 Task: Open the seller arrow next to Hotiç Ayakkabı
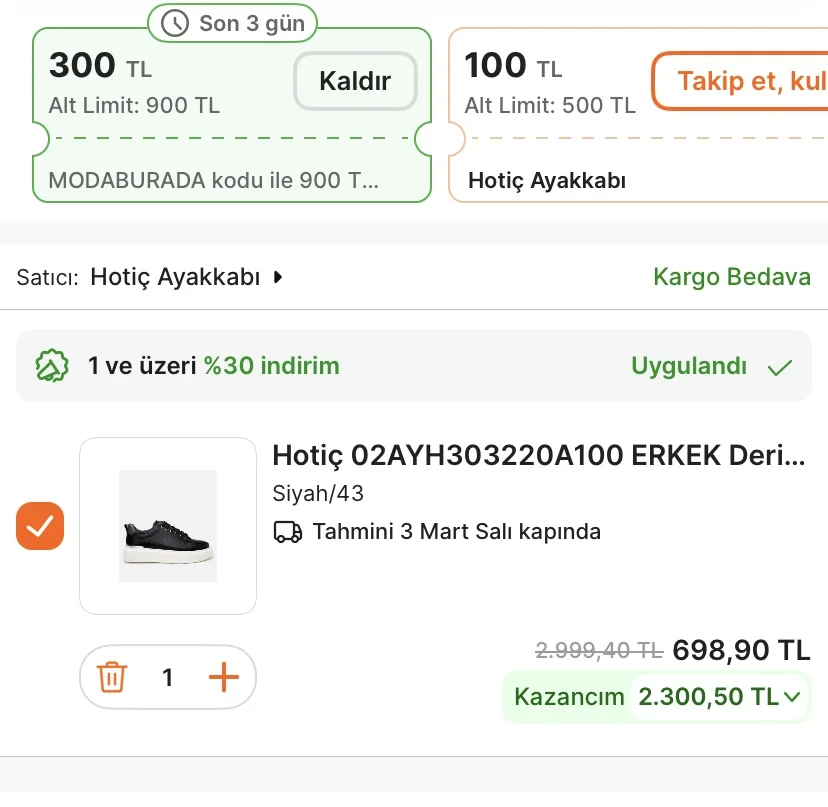pos(279,277)
